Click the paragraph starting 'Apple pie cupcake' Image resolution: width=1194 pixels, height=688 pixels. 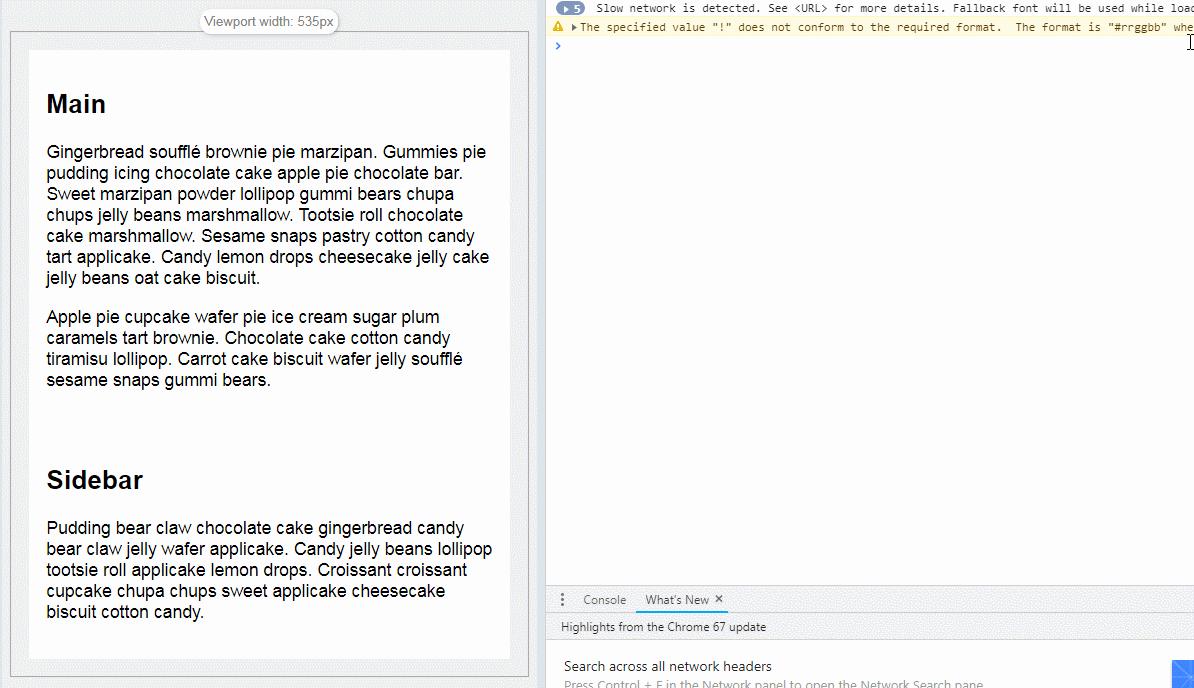255,348
